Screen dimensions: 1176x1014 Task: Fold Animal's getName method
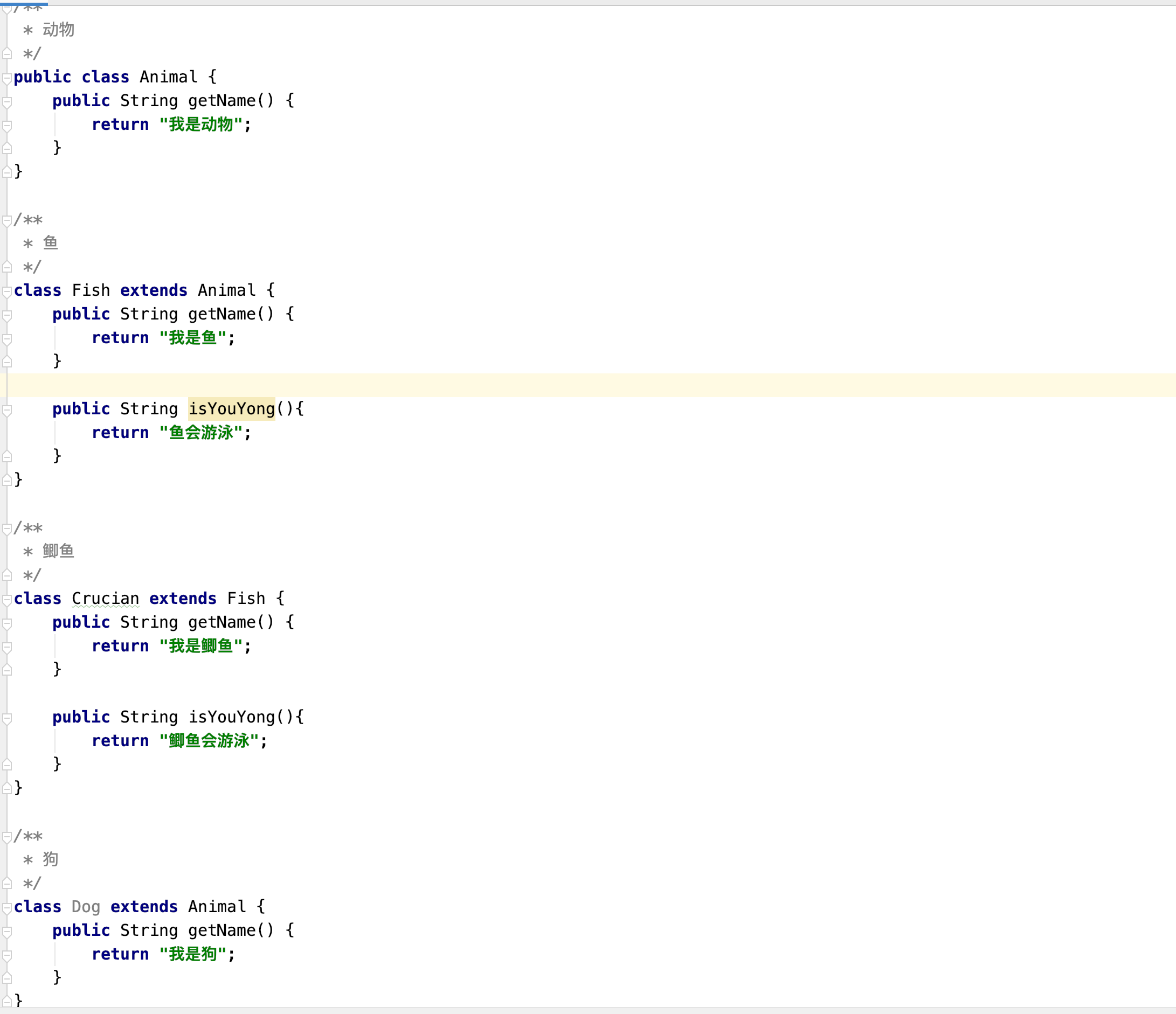click(x=7, y=102)
